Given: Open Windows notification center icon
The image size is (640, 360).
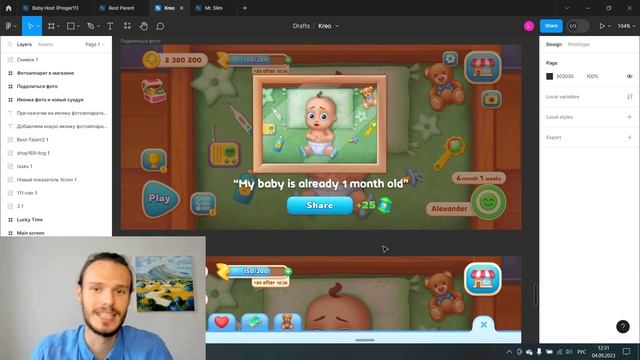Looking at the screenshot, I should coord(626,351).
